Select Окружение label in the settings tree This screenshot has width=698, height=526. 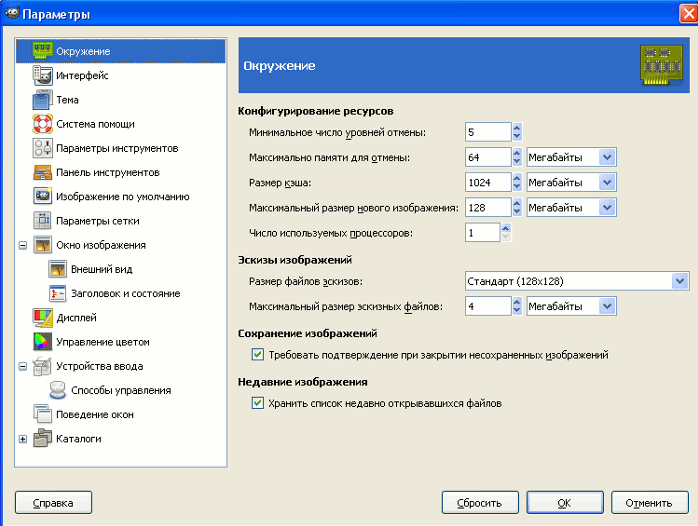click(x=83, y=51)
